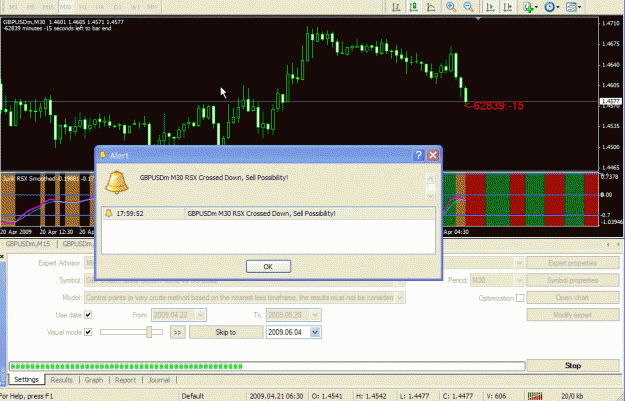The image size is (625, 401).
Task: Open the Periods clock icon
Action: tap(550, 7)
